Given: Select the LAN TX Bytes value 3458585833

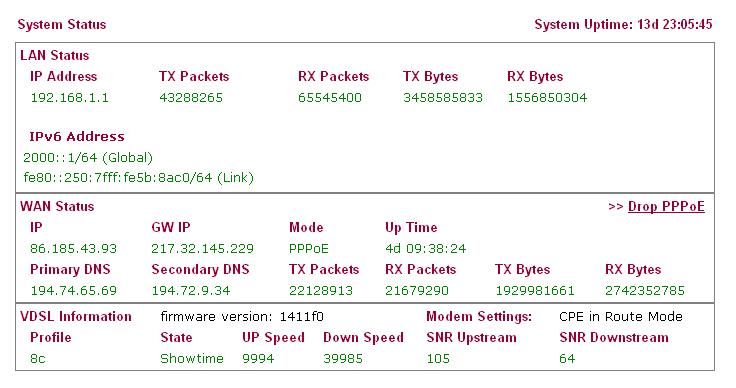Looking at the screenshot, I should point(443,98).
